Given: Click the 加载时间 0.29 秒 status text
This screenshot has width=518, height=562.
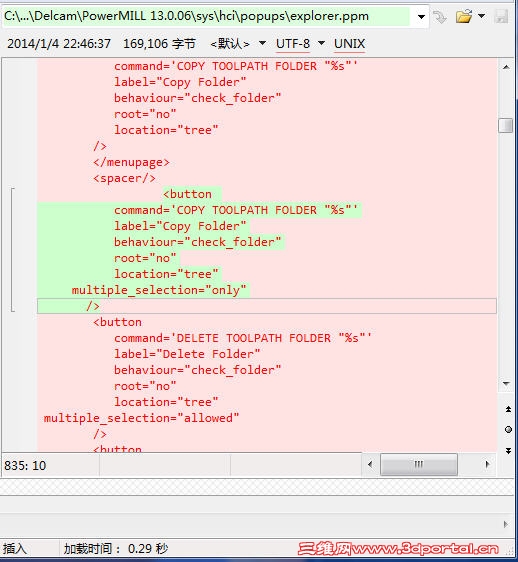Looking at the screenshot, I should click(116, 548).
